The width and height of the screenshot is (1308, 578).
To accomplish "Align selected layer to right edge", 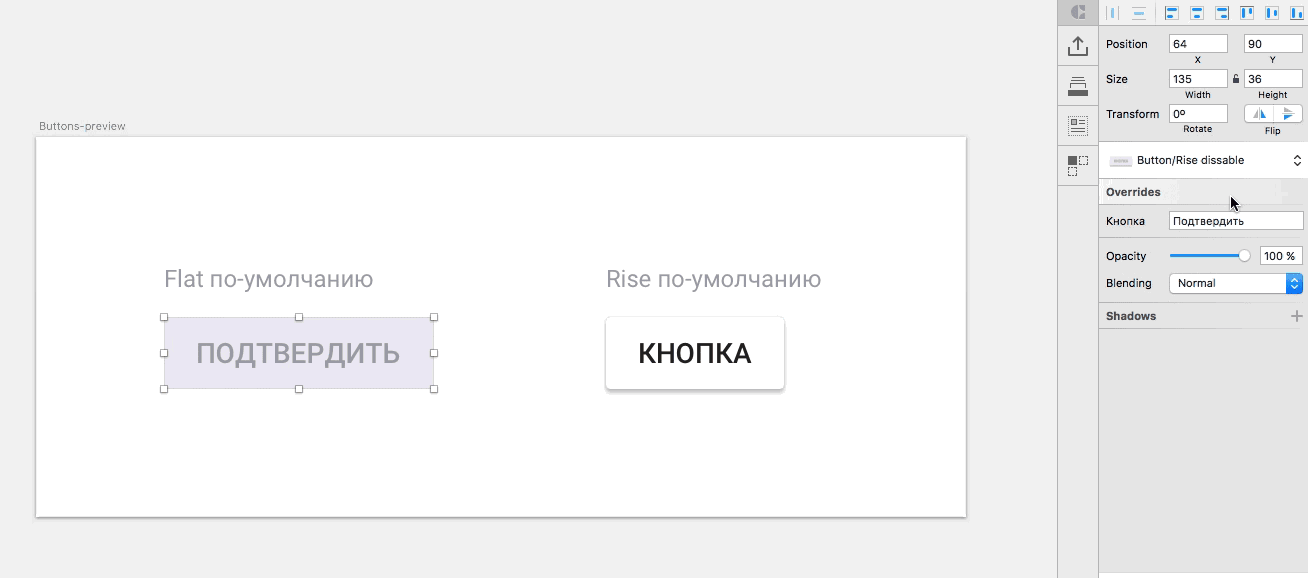I will tap(1221, 13).
